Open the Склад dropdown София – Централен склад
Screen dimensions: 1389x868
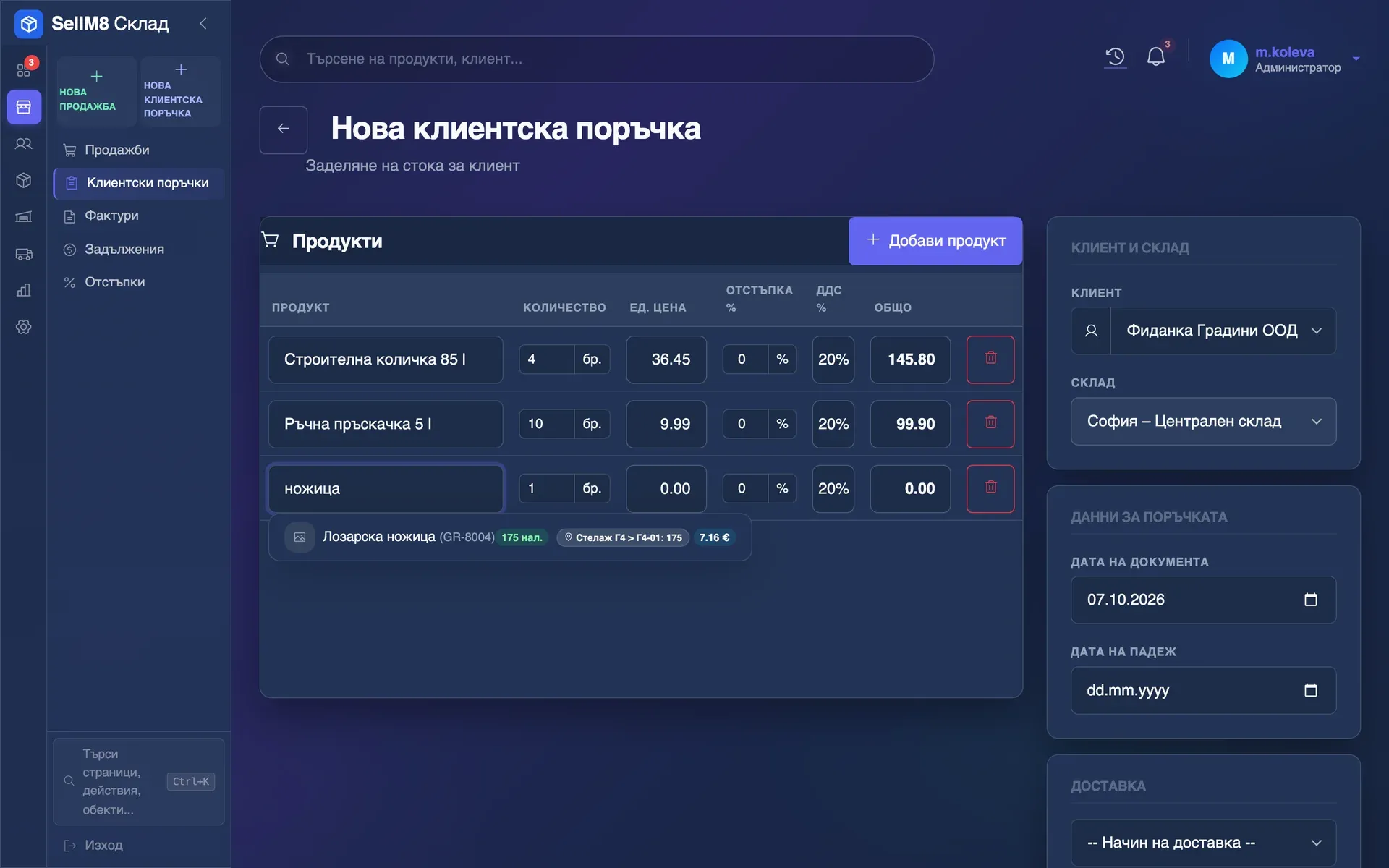coord(1203,421)
